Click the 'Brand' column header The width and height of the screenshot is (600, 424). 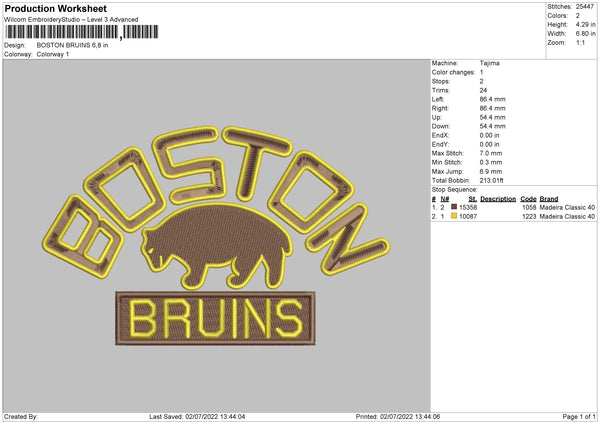click(x=549, y=199)
